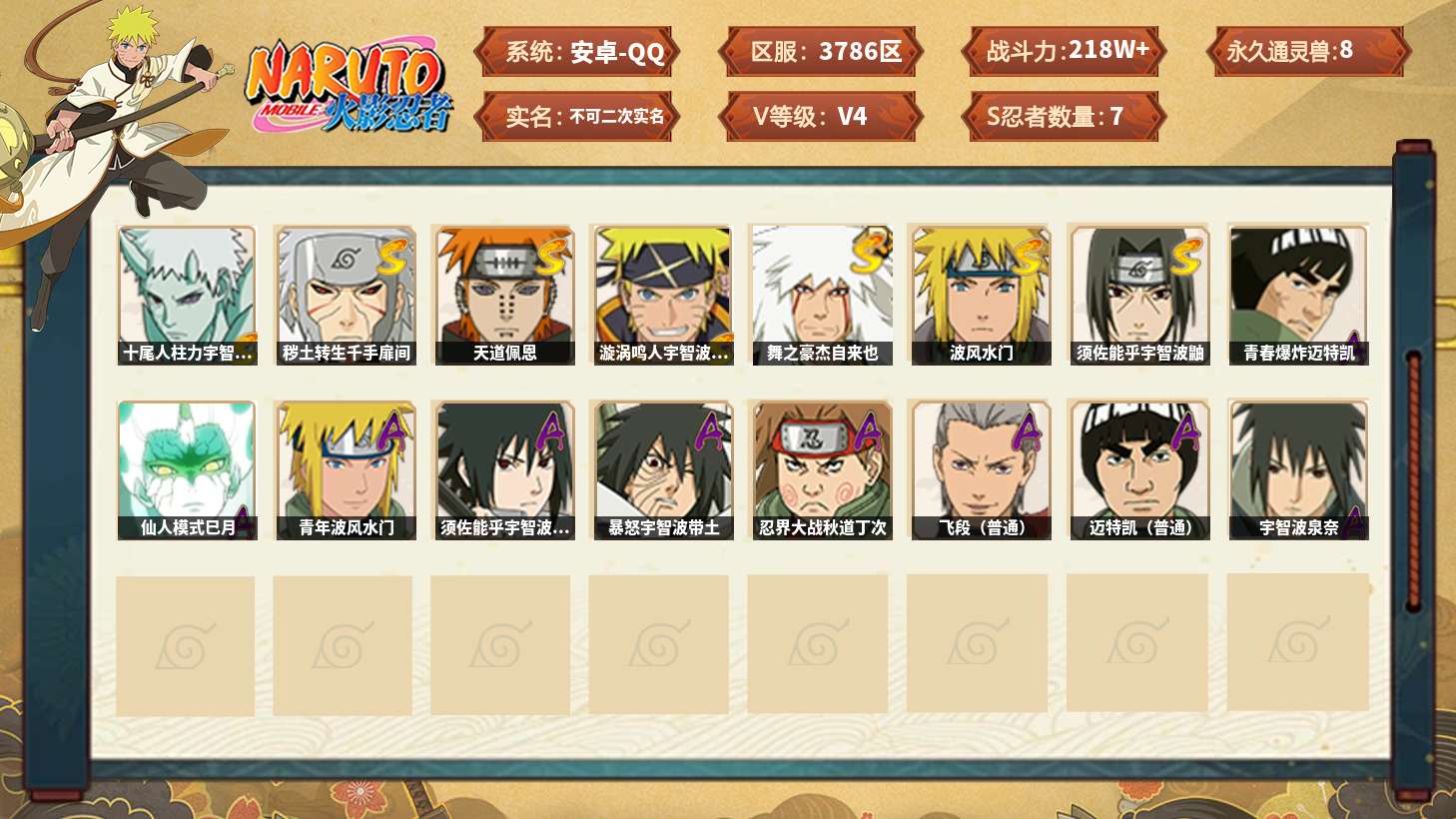This screenshot has height=819, width=1456.
Task: Pick the 青年波风水门 A-rank icon
Action: coord(346,470)
